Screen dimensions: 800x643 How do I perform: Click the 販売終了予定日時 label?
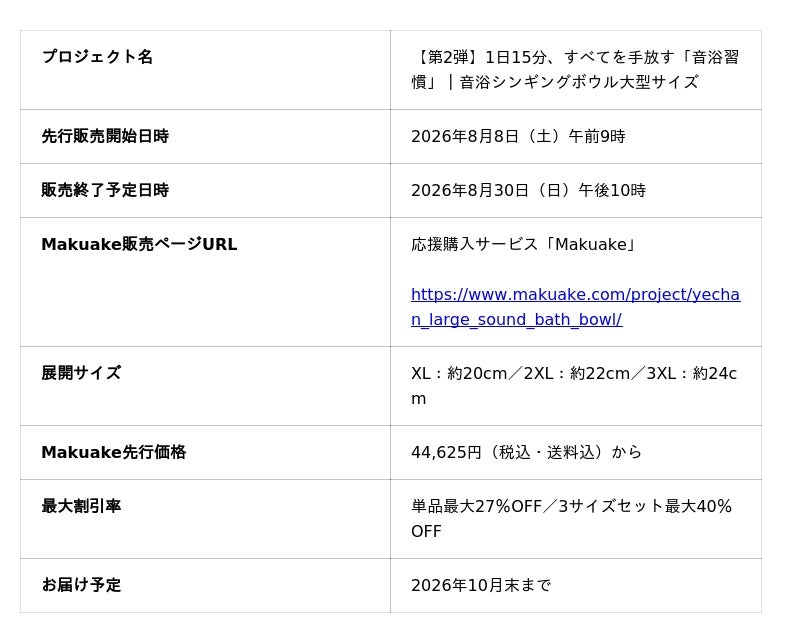tap(105, 190)
